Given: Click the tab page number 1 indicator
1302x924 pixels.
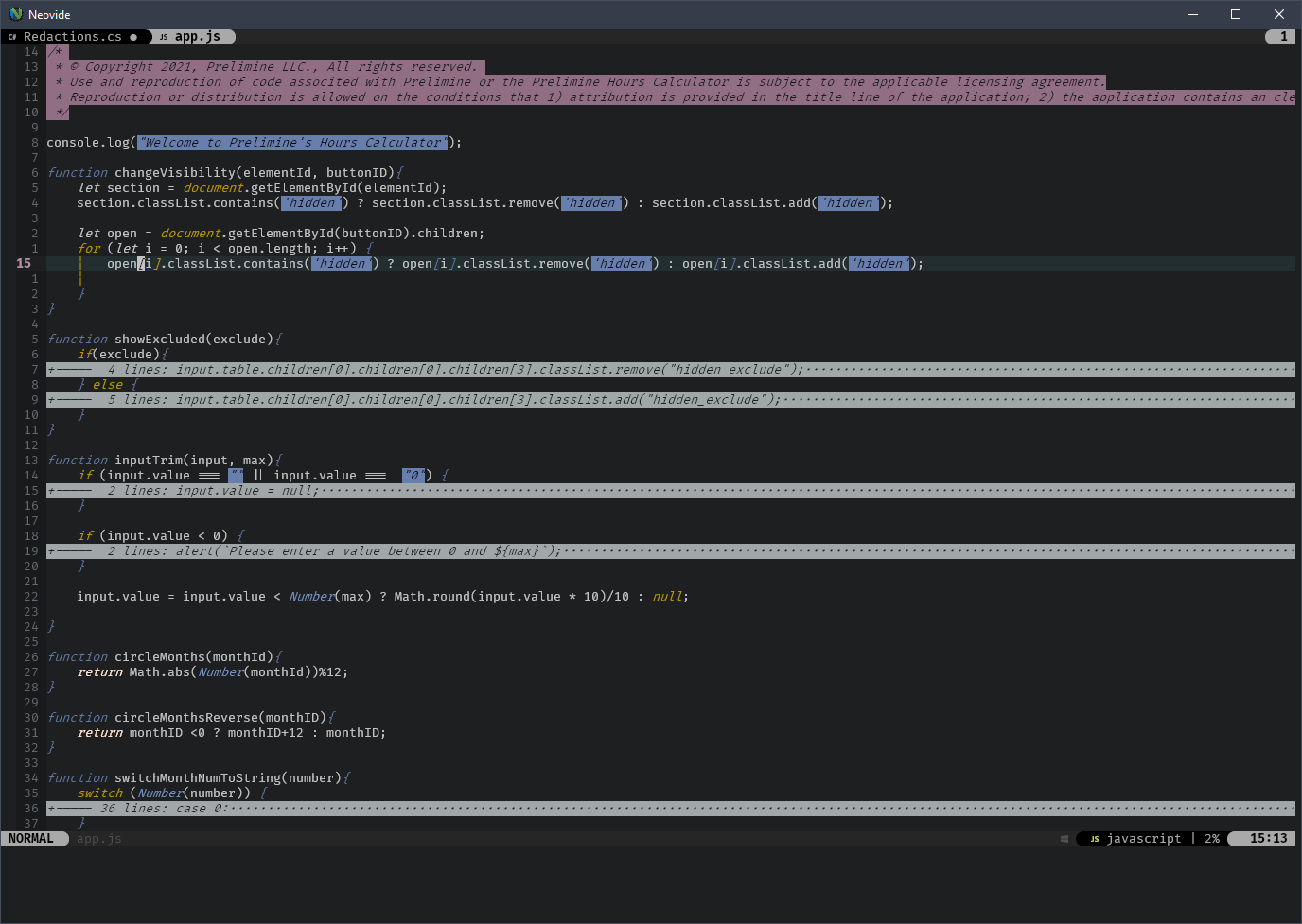Looking at the screenshot, I should click(1281, 37).
